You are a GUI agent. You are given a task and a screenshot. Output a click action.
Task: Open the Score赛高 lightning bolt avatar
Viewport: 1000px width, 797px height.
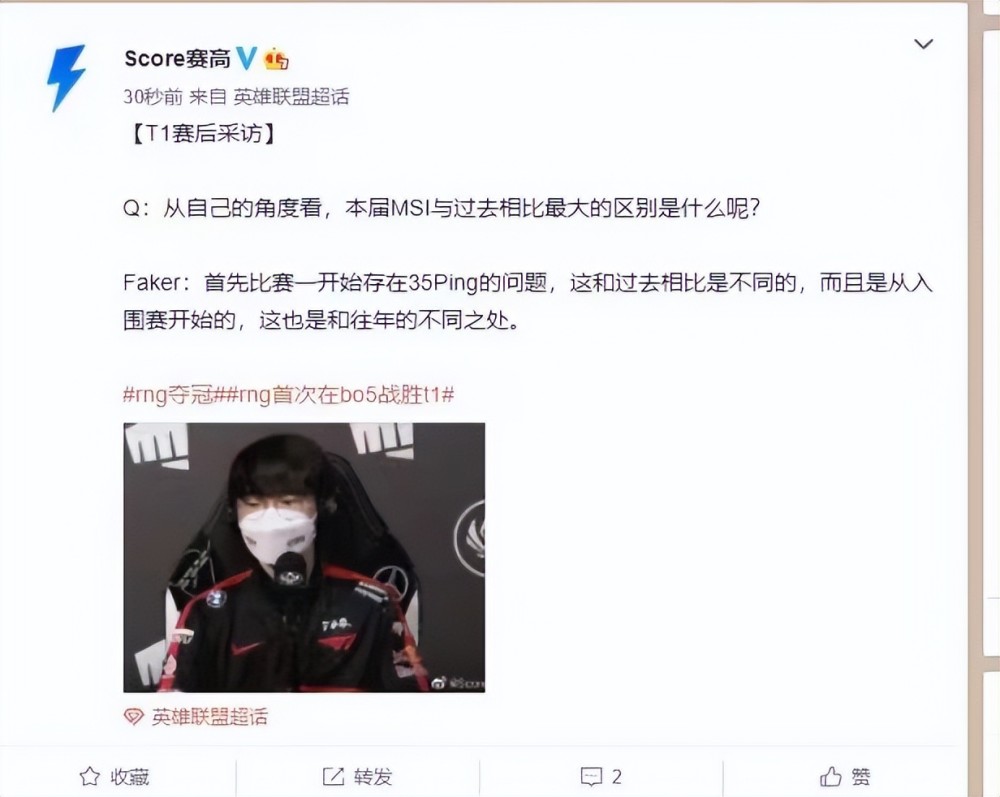point(66,78)
